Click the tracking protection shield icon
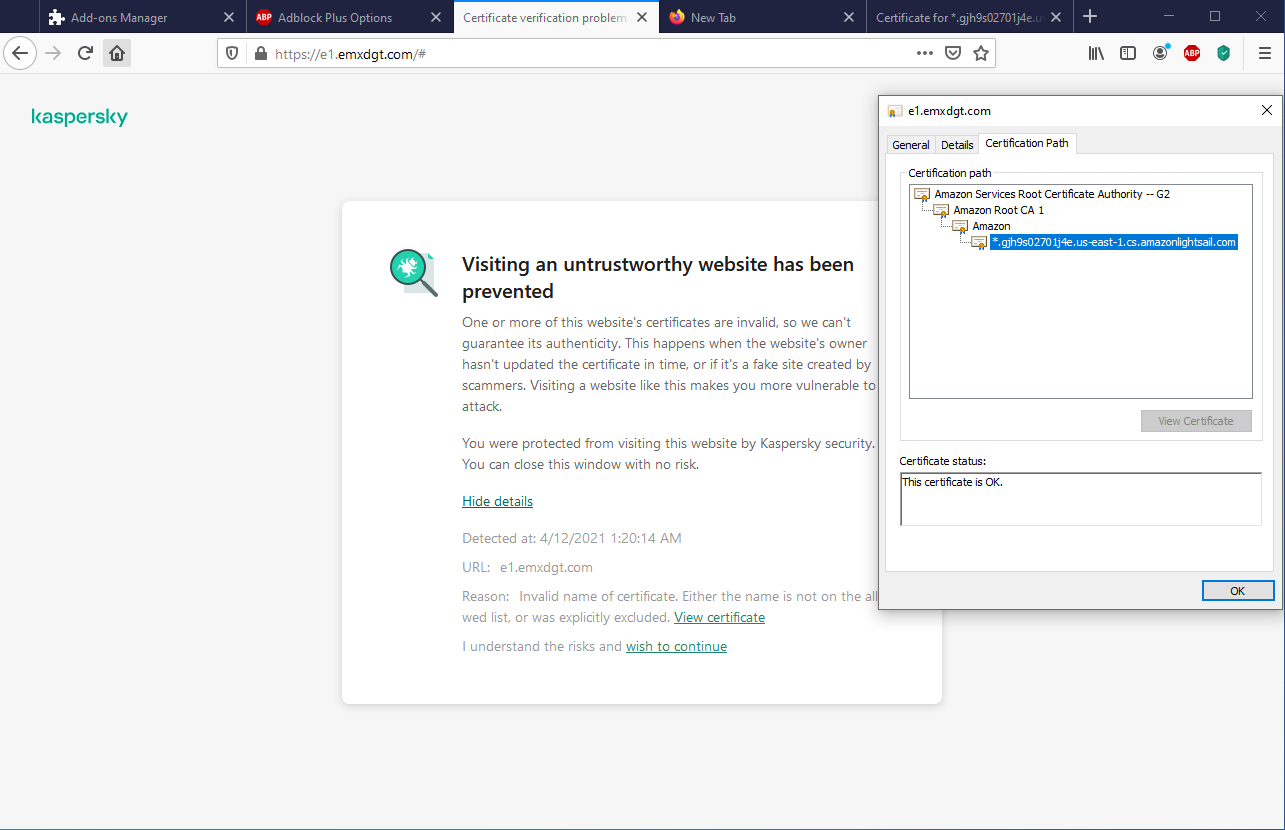This screenshot has height=830, width=1285. 232,54
